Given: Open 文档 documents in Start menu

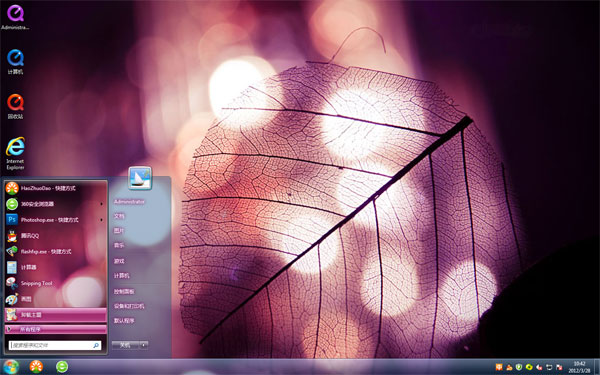Looking at the screenshot, I should pos(119,216).
